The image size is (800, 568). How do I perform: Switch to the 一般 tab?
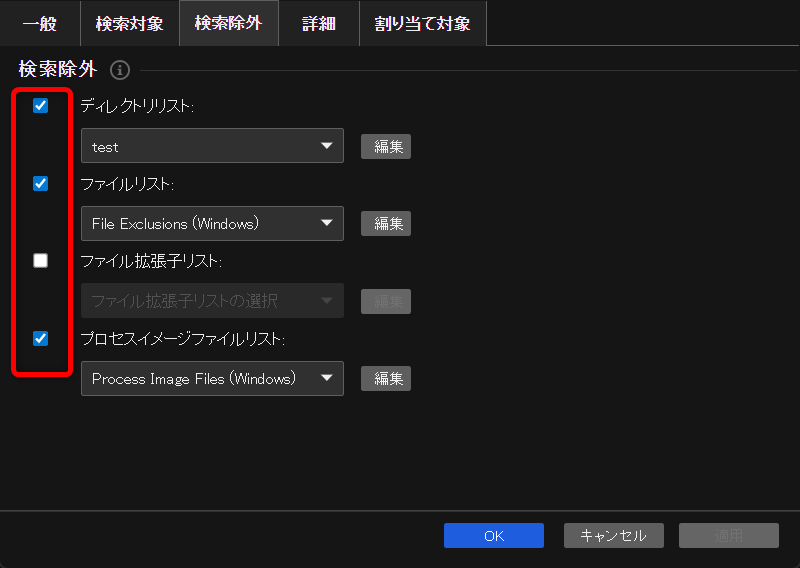click(x=40, y=23)
